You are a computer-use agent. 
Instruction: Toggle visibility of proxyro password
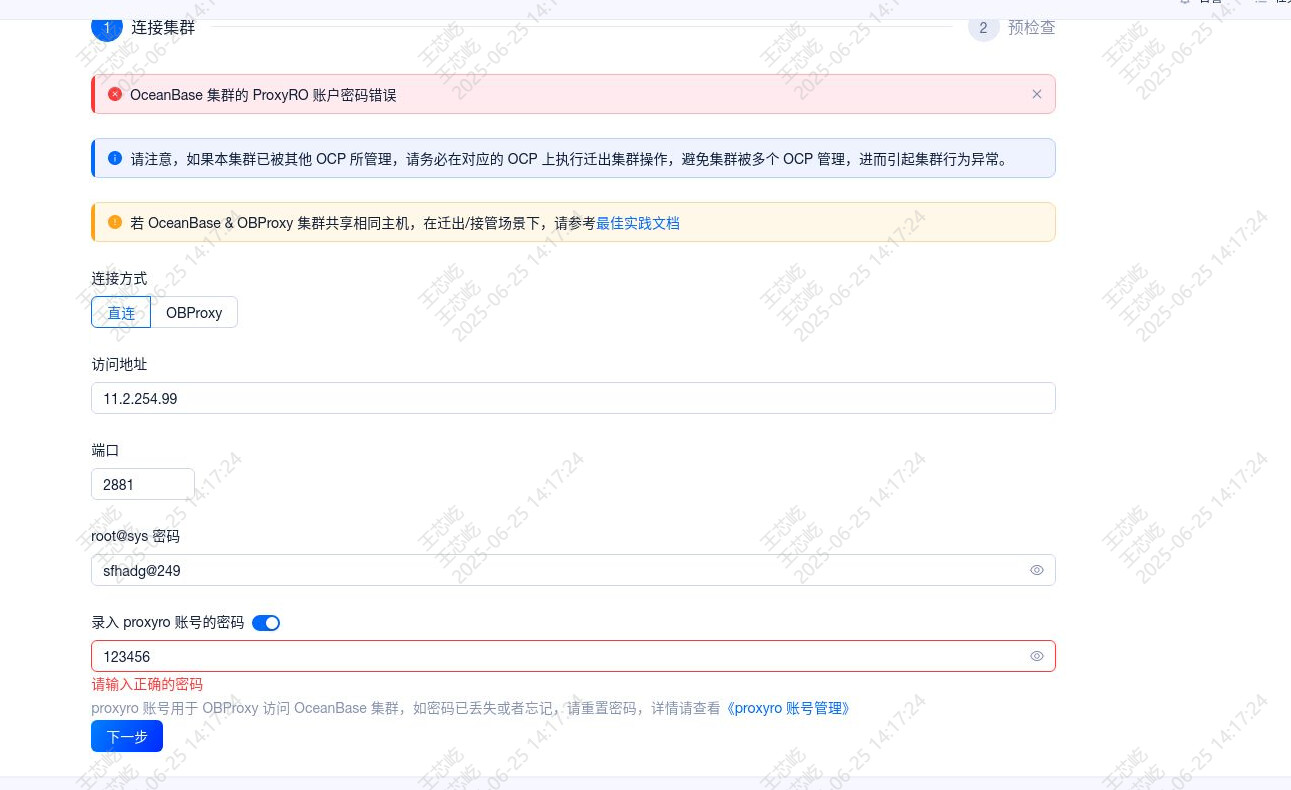(1037, 656)
